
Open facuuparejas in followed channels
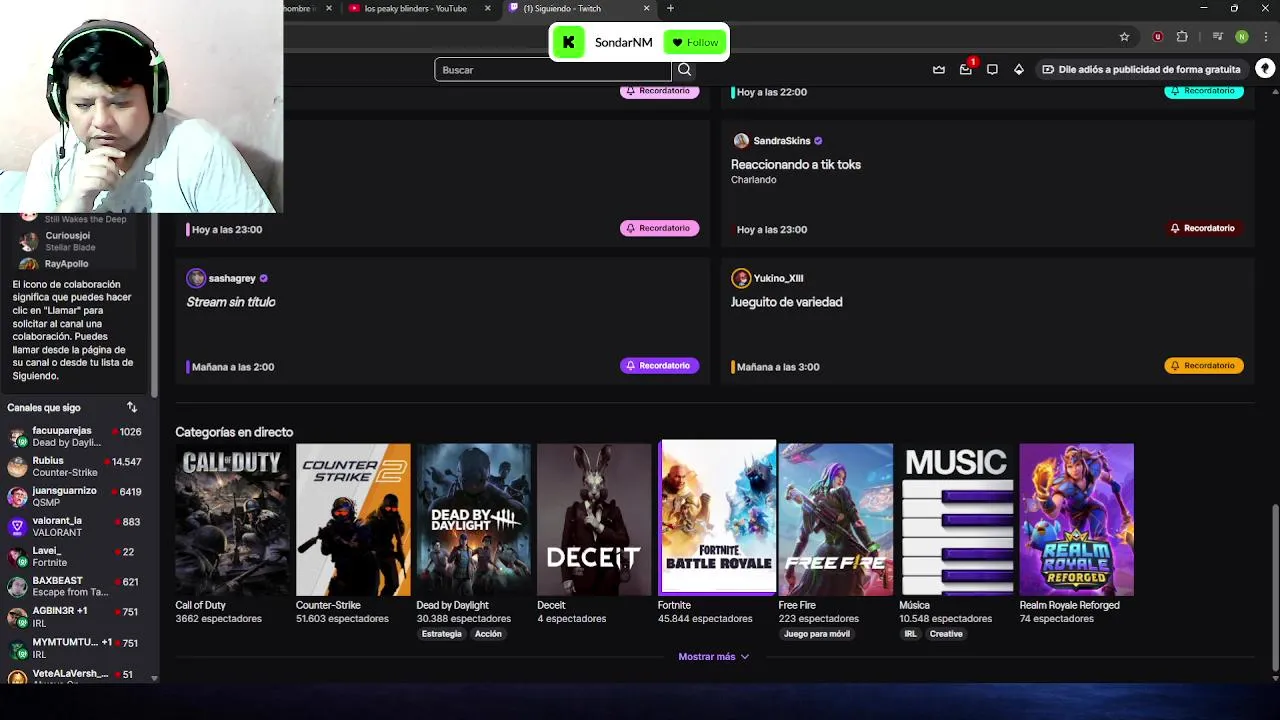(x=74, y=436)
